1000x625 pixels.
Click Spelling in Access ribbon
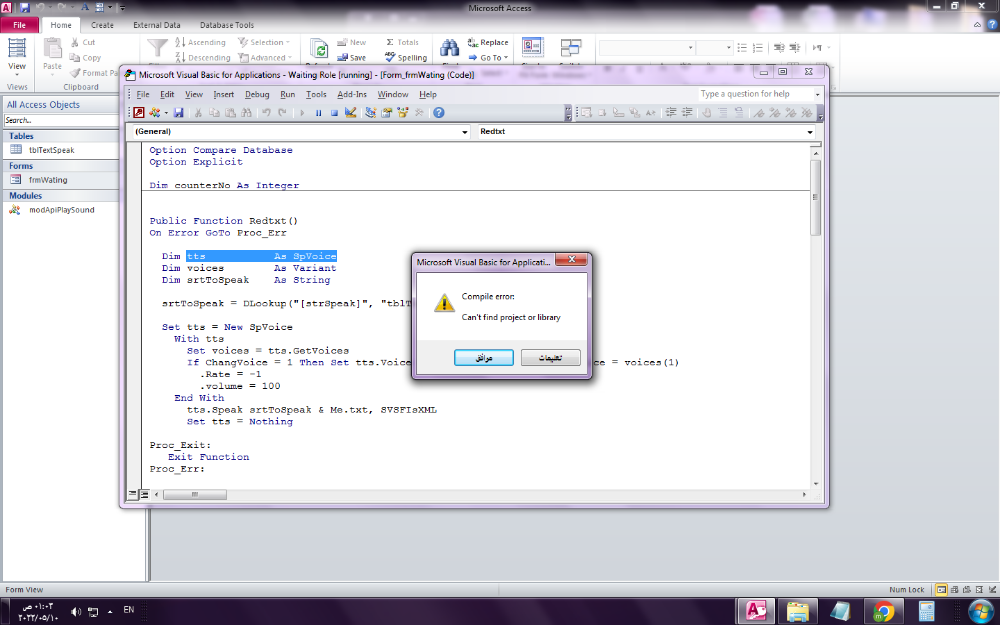[x=406, y=57]
